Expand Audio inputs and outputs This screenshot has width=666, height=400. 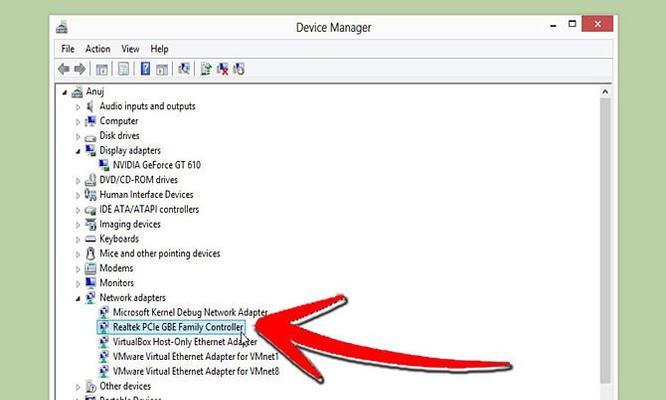pyautogui.click(x=78, y=107)
